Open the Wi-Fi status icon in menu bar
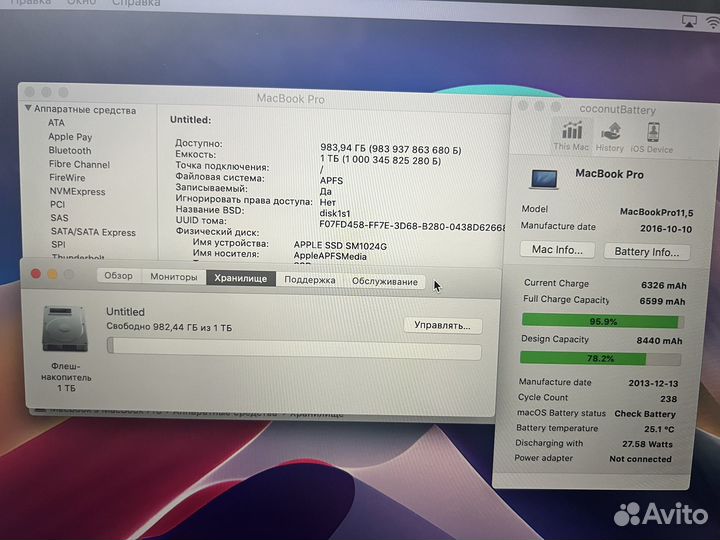This screenshot has height=540, width=720. pos(713,22)
